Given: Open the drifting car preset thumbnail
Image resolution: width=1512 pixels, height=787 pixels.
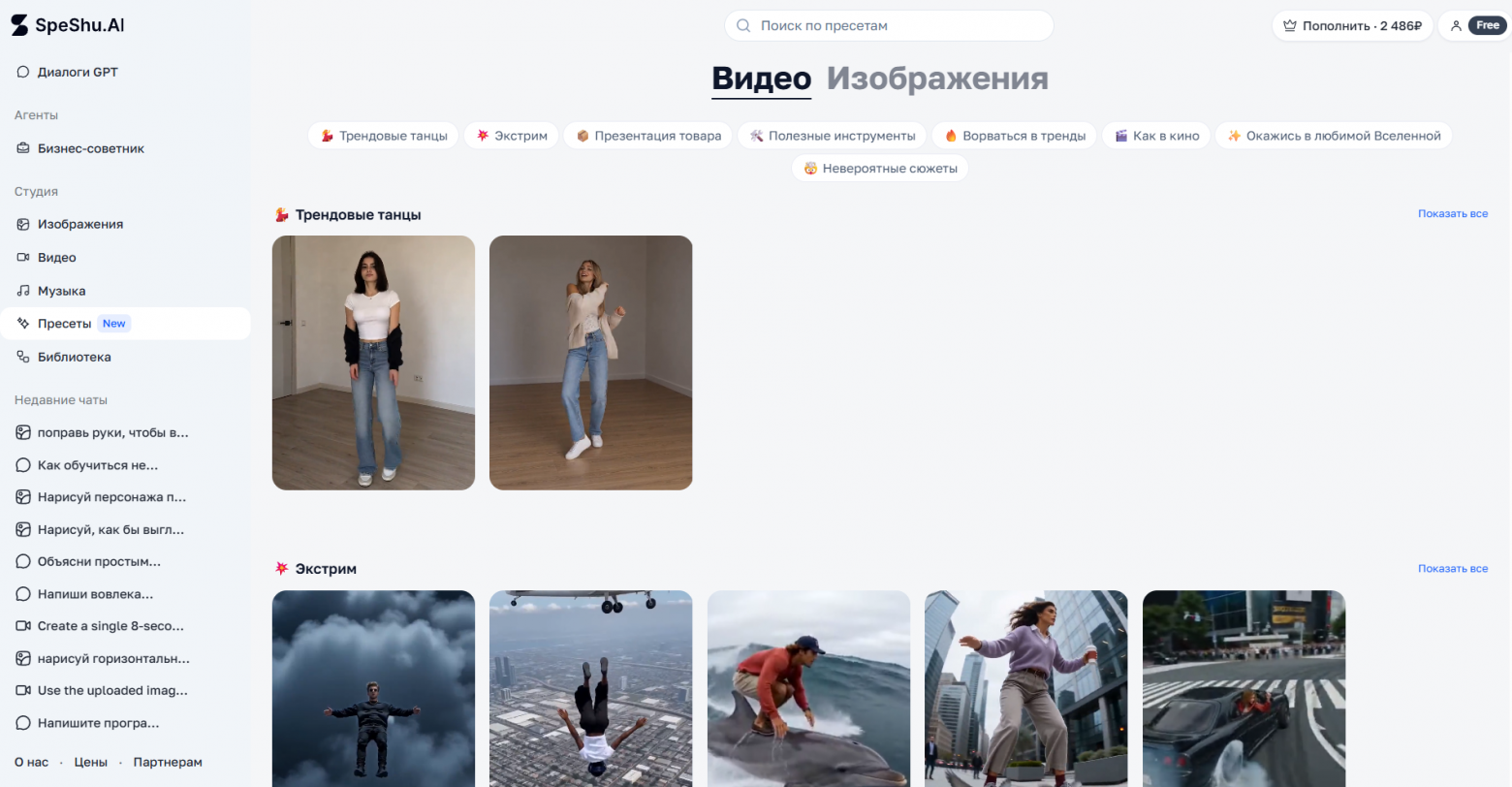Looking at the screenshot, I should [1244, 688].
